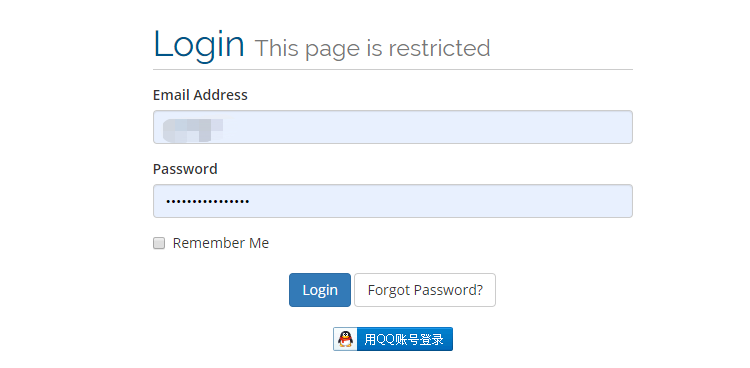
Task: Click the QQ penguin icon
Action: 345,339
